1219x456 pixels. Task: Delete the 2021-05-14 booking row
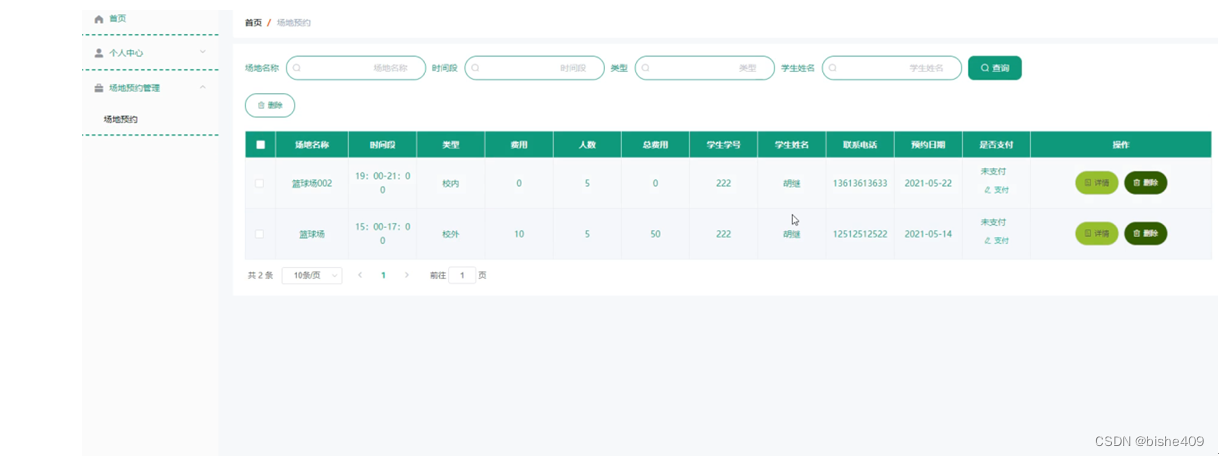[1146, 234]
